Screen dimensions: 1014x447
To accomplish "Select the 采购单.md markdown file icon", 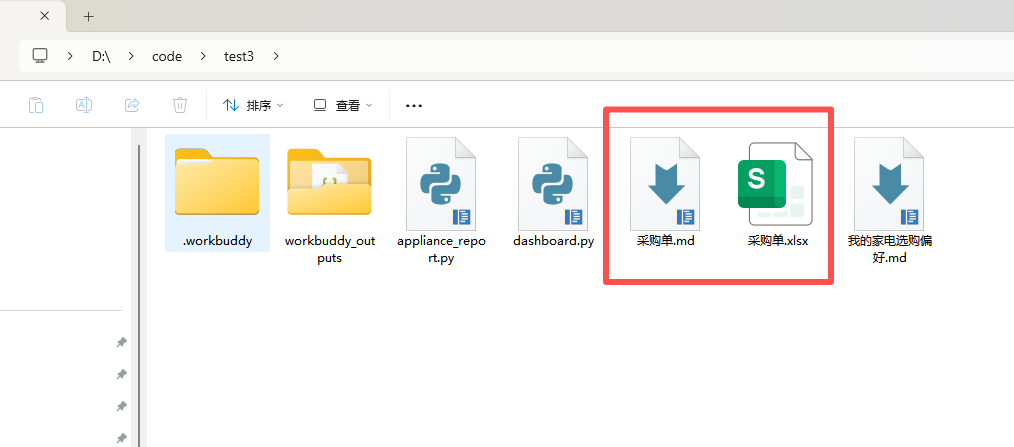I will pos(665,184).
